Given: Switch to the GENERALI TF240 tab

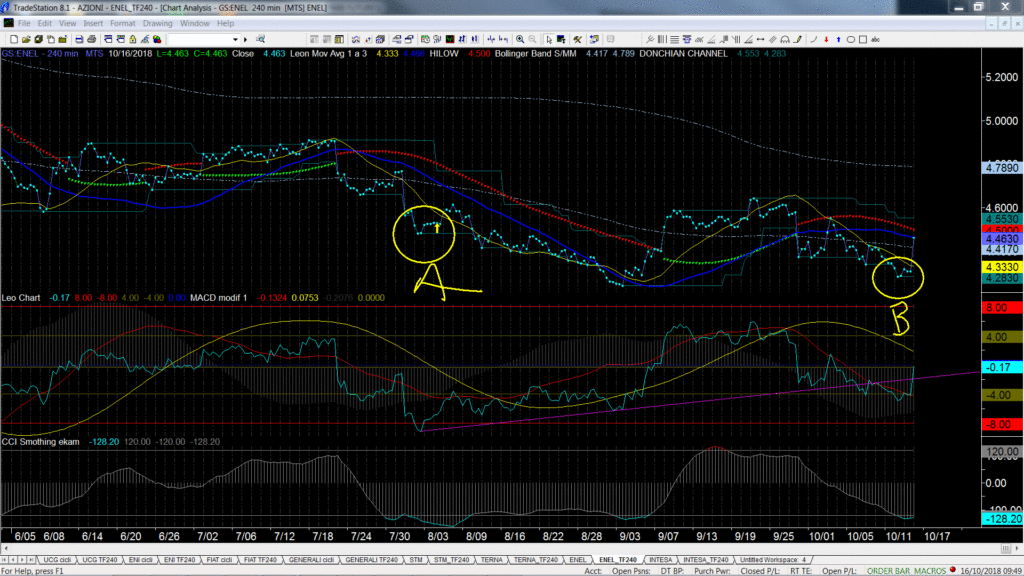Looking at the screenshot, I should click(x=371, y=560).
